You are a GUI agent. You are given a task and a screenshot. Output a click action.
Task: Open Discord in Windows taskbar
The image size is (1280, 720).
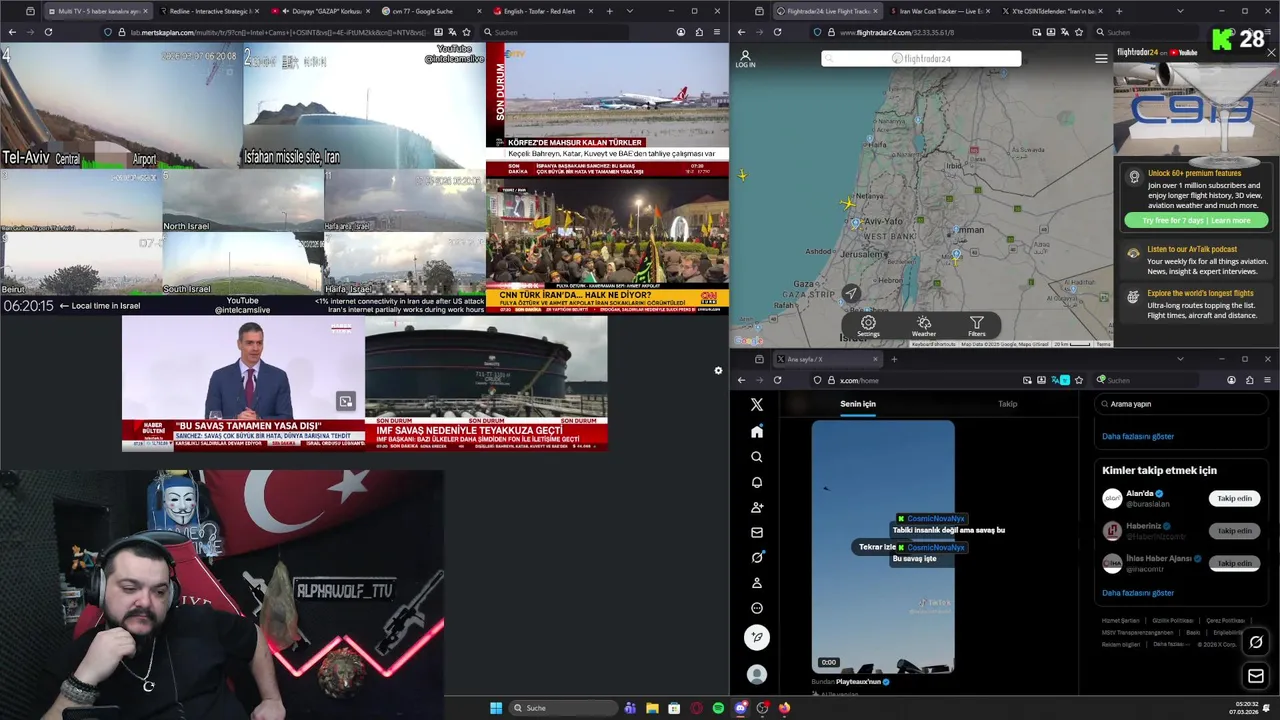[740, 708]
